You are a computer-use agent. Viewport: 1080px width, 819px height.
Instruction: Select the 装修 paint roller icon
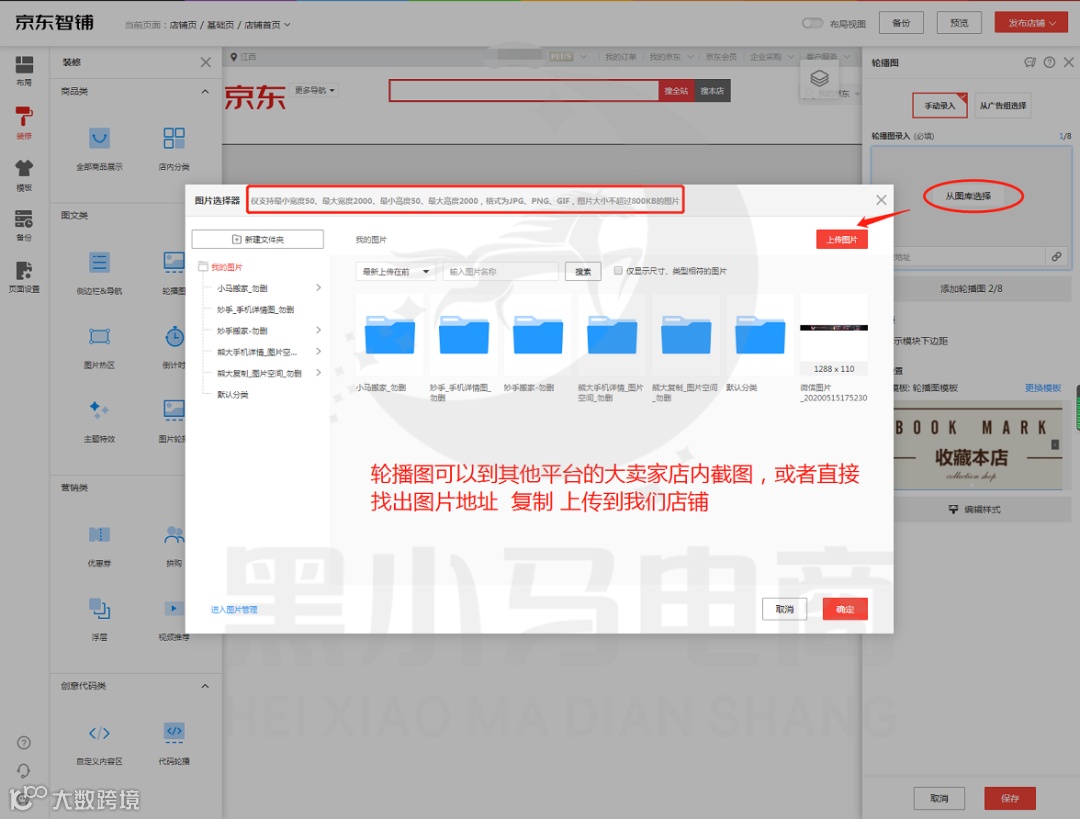(x=24, y=117)
